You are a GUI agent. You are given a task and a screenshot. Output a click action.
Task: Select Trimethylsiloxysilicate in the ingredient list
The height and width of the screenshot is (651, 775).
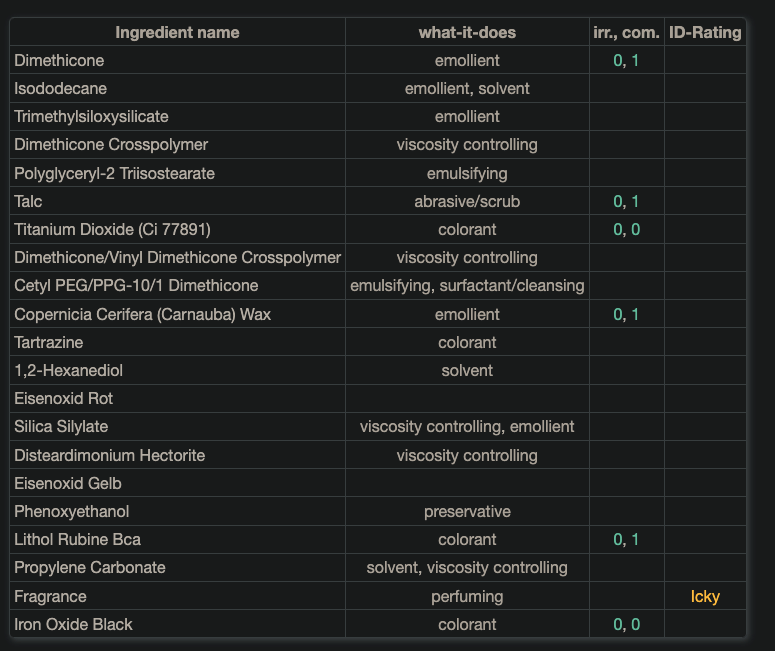click(91, 117)
